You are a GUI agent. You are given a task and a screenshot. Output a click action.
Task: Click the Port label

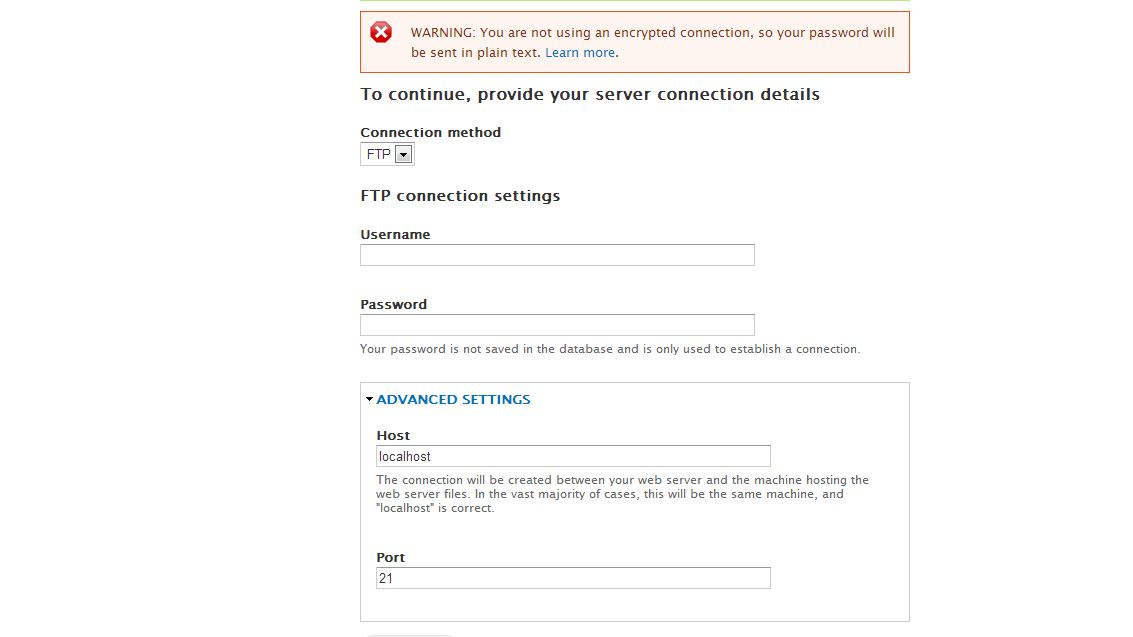pos(390,558)
